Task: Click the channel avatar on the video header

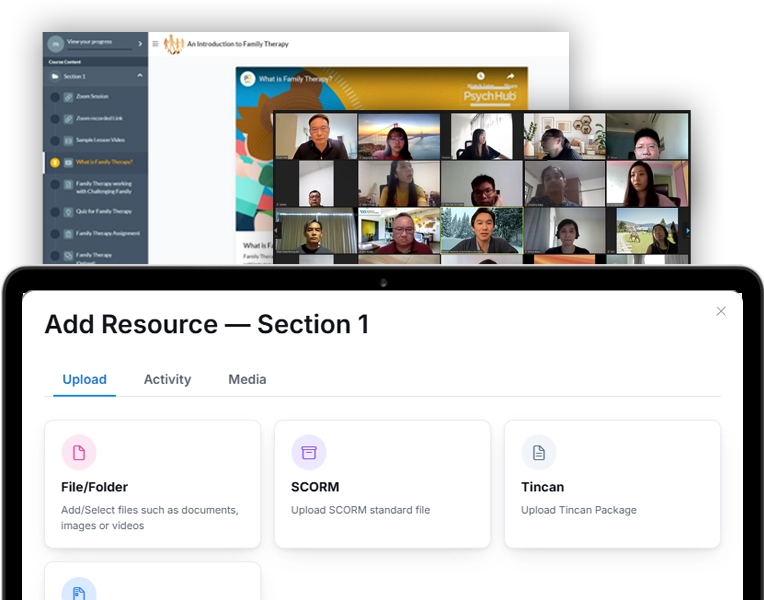Action: [248, 78]
